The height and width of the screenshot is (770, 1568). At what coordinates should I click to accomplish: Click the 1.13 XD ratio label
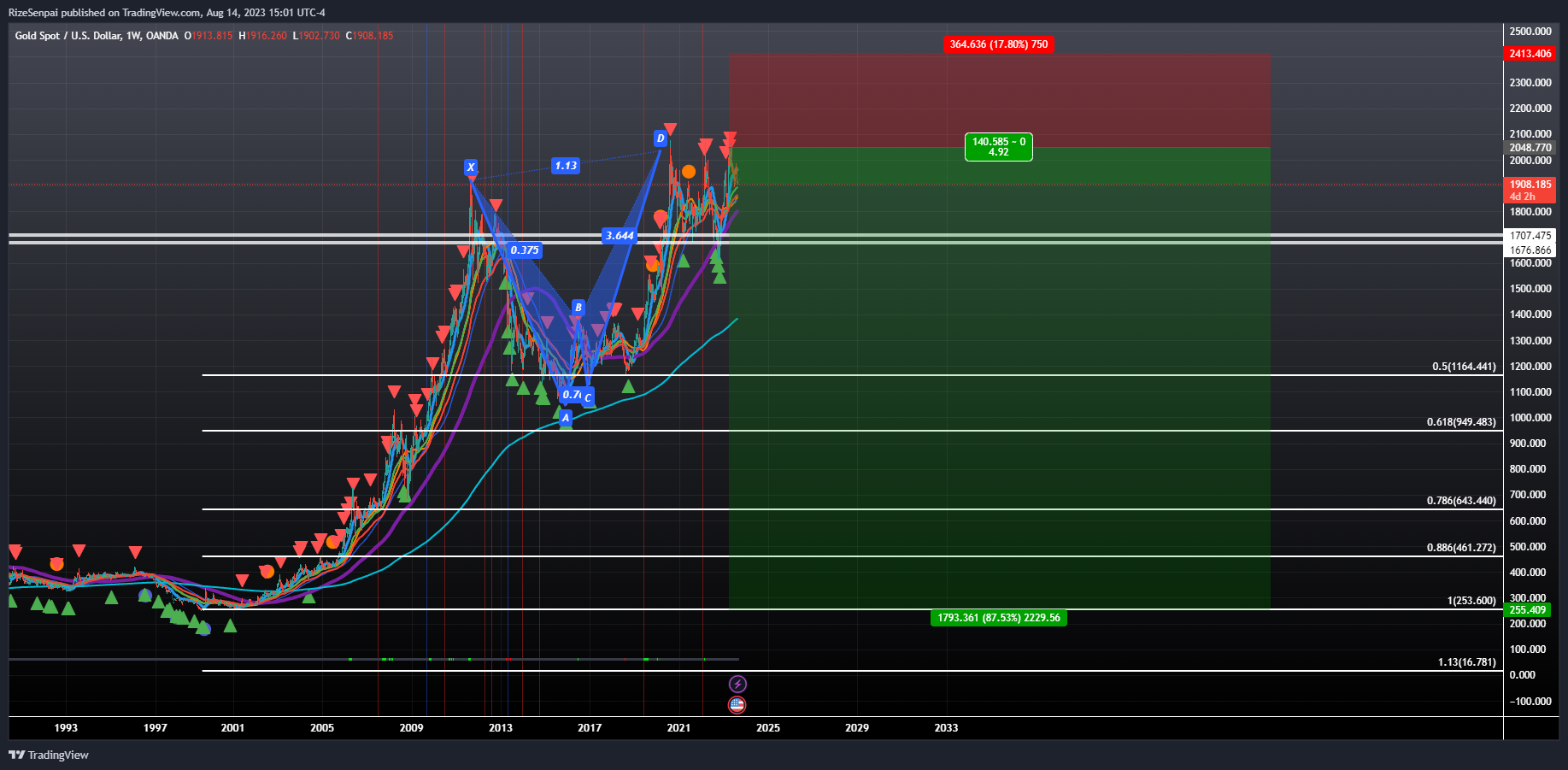566,166
